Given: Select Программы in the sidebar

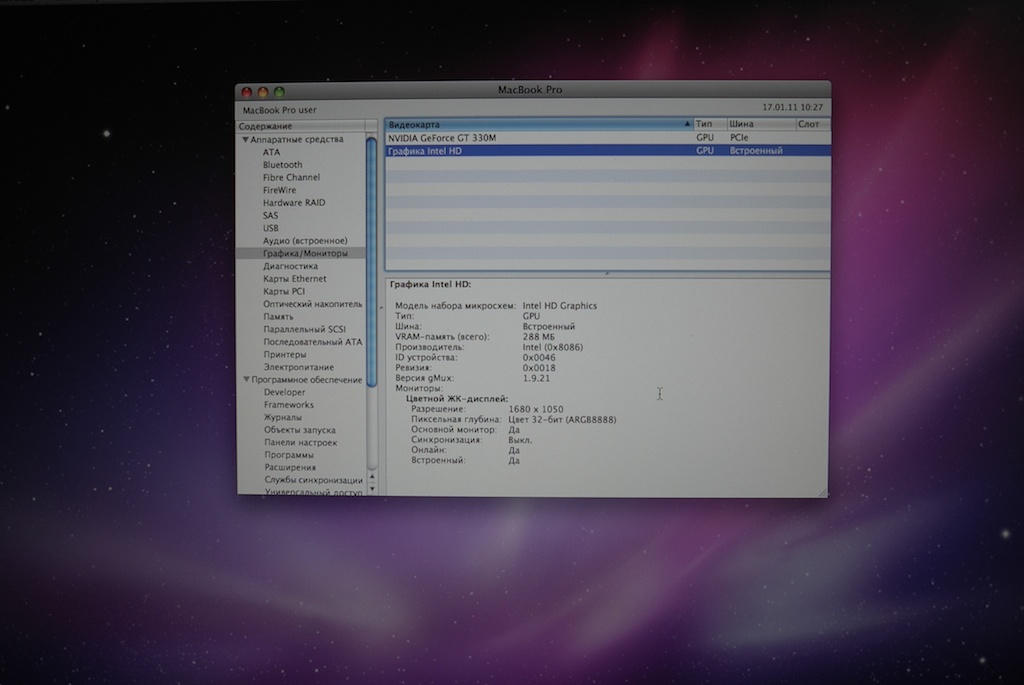Looking at the screenshot, I should (289, 454).
